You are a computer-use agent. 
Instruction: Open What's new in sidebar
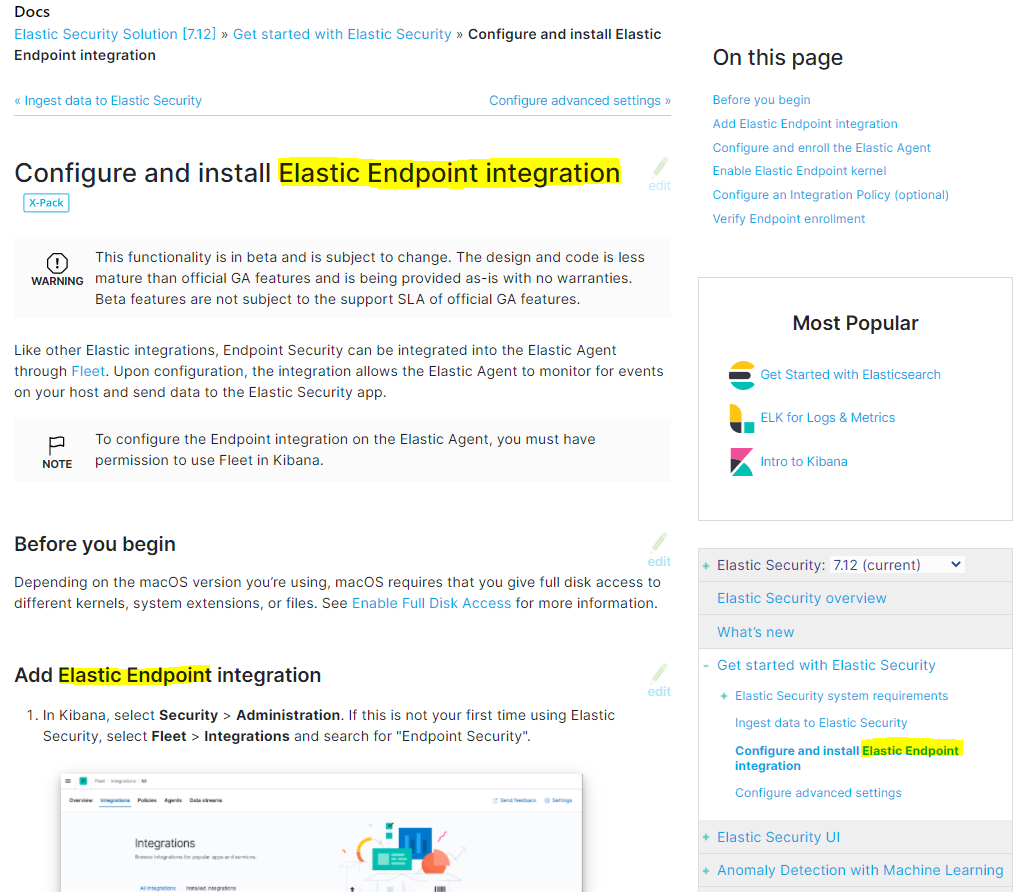[755, 632]
